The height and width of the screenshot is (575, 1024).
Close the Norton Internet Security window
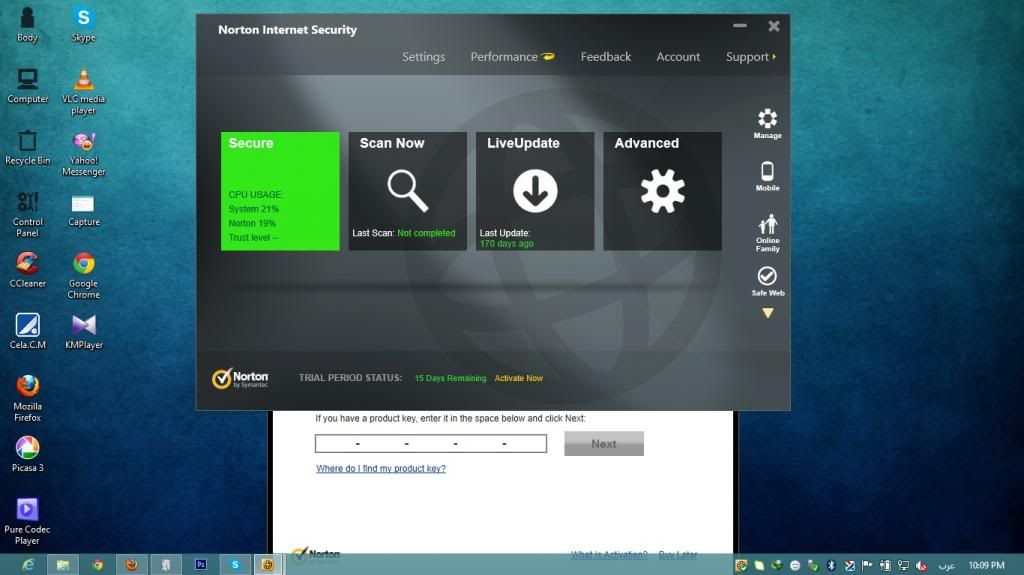[x=774, y=26]
